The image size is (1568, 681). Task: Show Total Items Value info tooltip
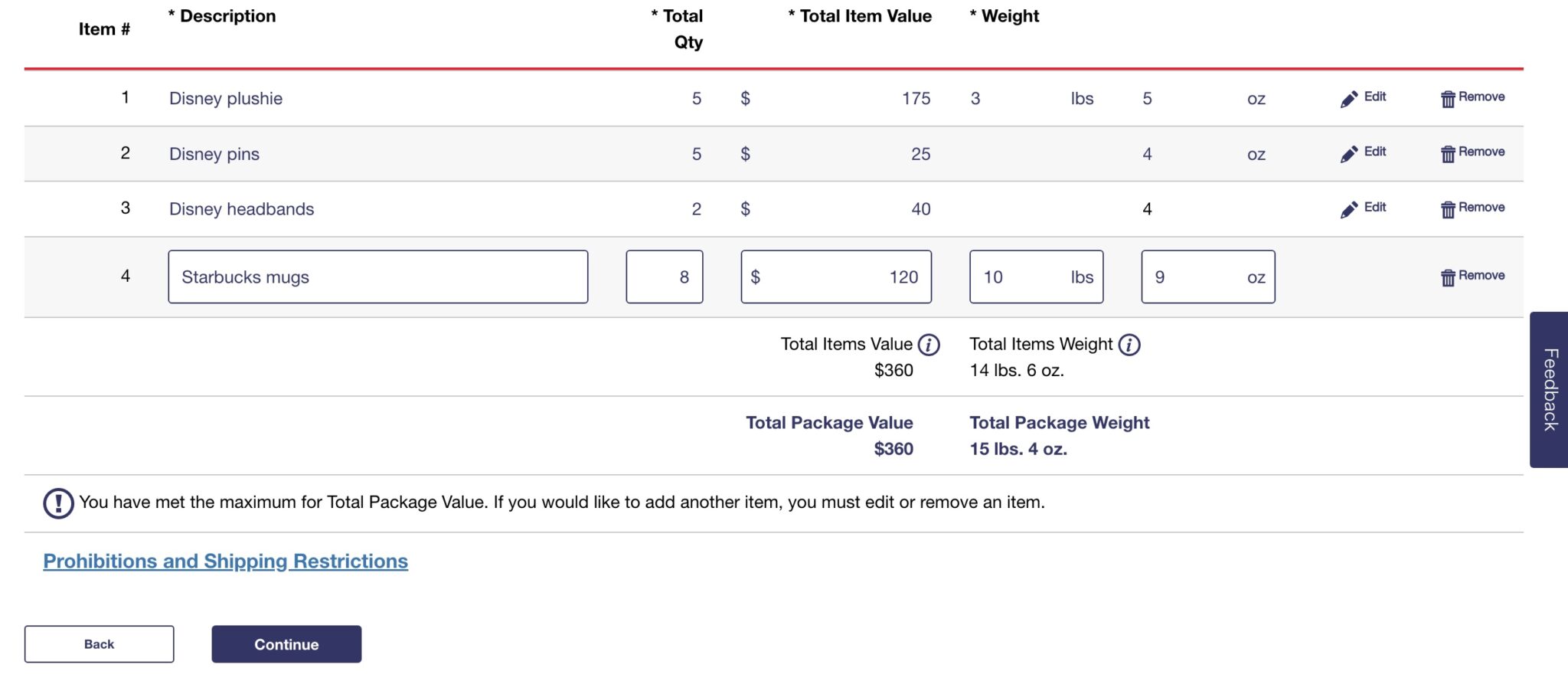[x=929, y=345]
